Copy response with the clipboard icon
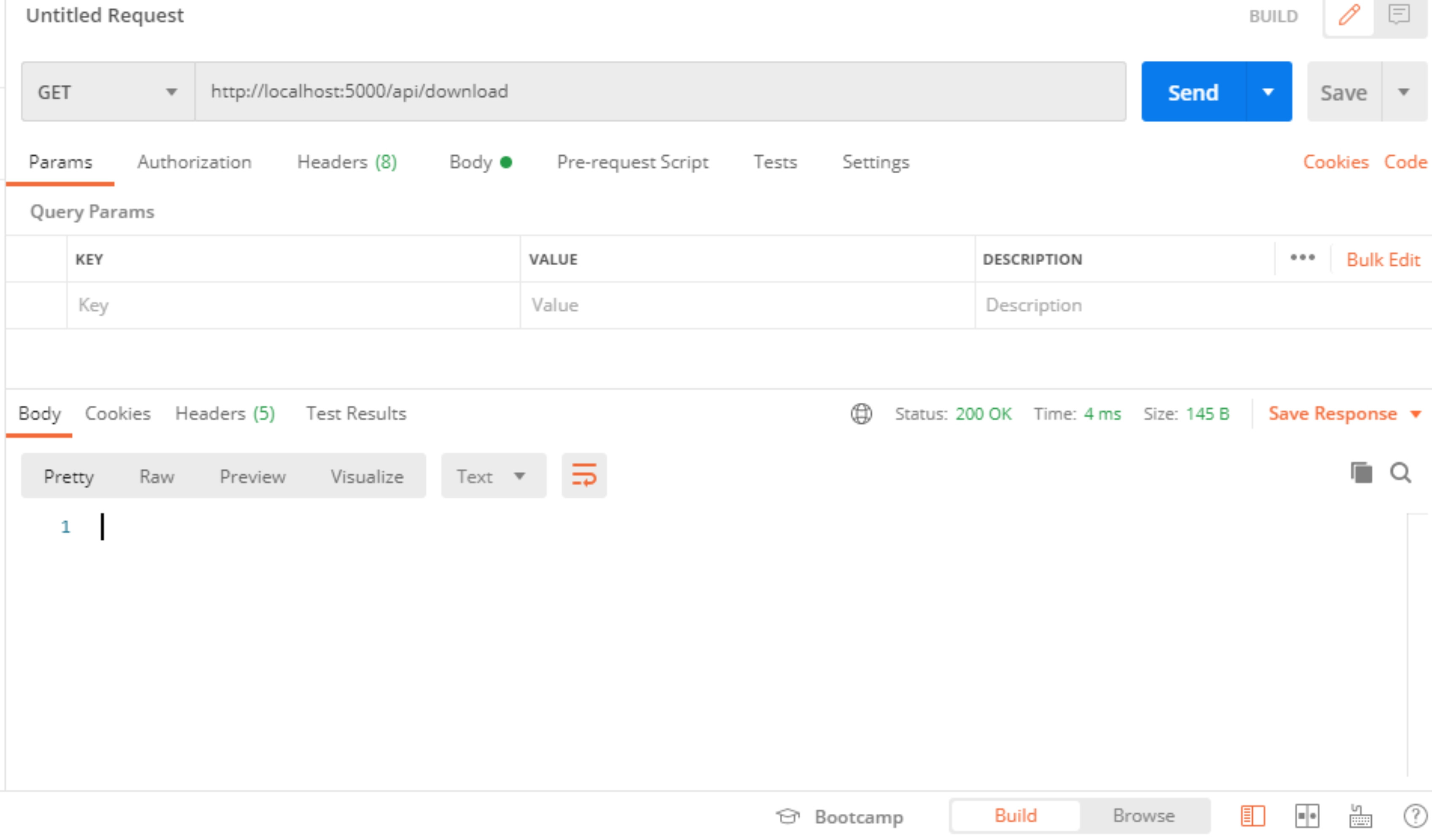Viewport: 1432px width, 840px height. 1361,473
